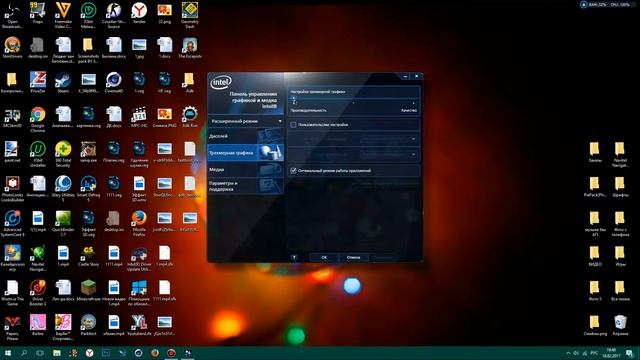Launch Freemake Video Converter shortcut
The width and height of the screenshot is (640, 360).
[63, 15]
